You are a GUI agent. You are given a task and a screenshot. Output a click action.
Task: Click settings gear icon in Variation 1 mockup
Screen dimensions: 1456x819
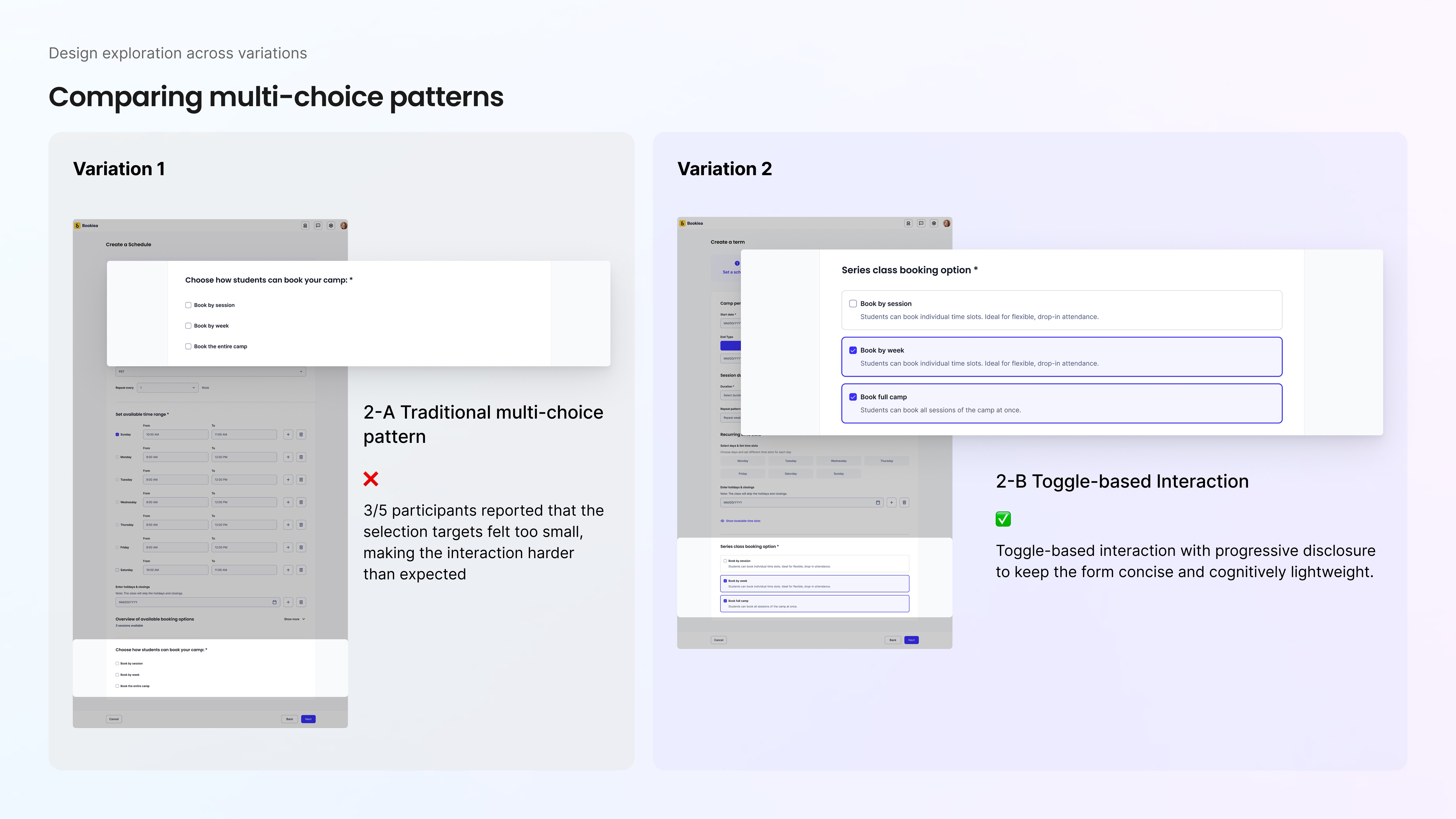tap(331, 225)
